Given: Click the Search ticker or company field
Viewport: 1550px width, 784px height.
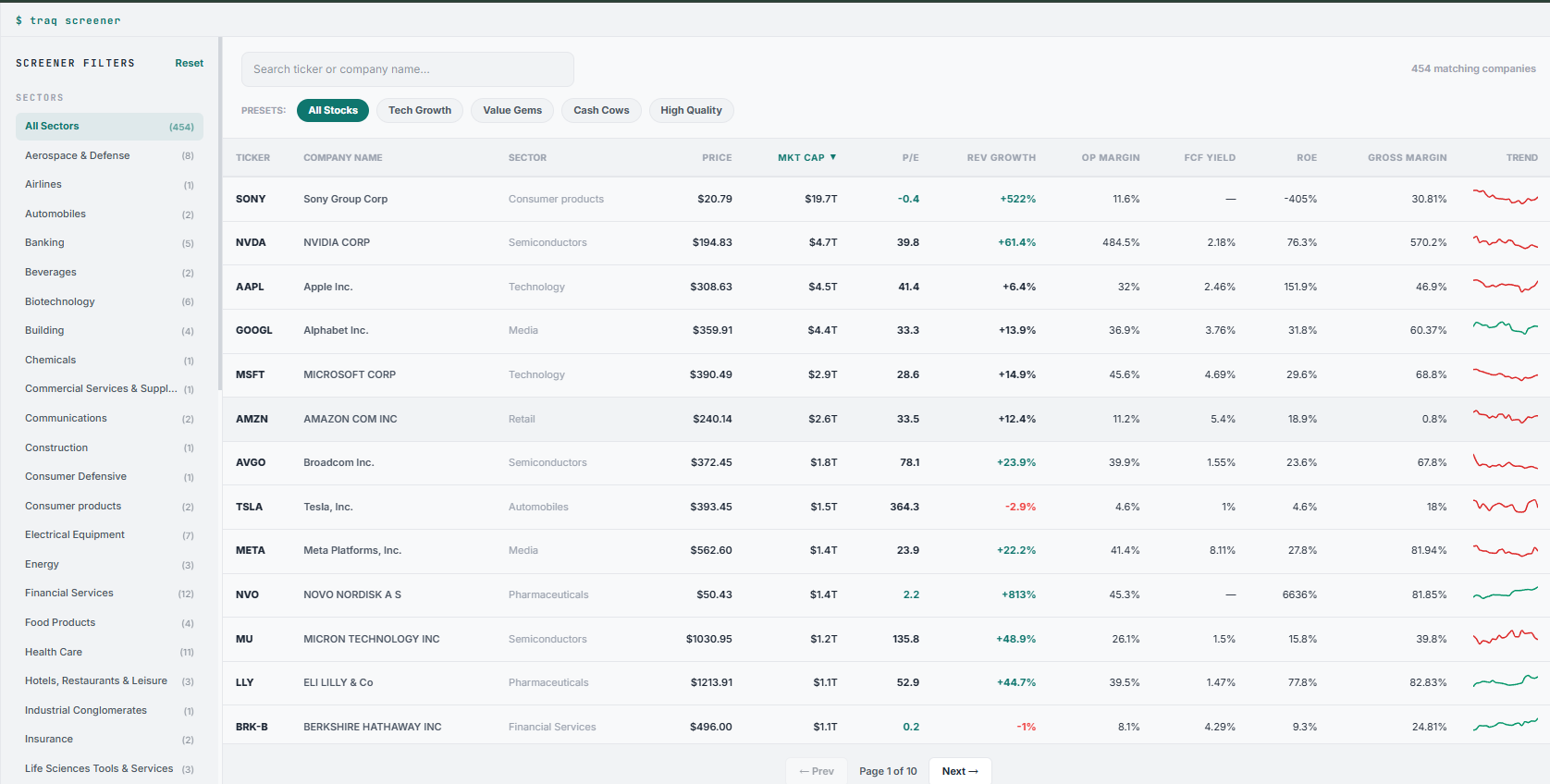Looking at the screenshot, I should [408, 69].
